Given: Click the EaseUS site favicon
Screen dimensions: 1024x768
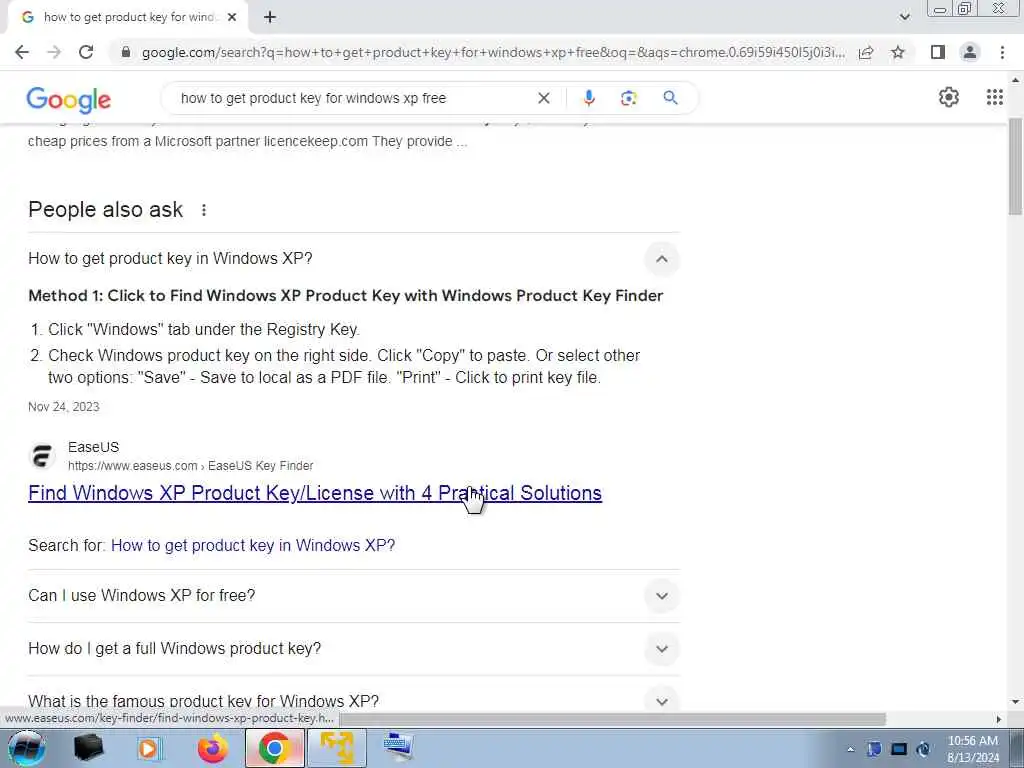Looking at the screenshot, I should point(42,456).
